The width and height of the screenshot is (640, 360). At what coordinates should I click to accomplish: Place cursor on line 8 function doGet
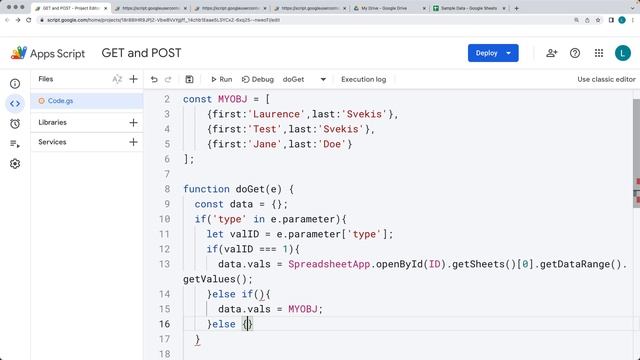[238, 189]
